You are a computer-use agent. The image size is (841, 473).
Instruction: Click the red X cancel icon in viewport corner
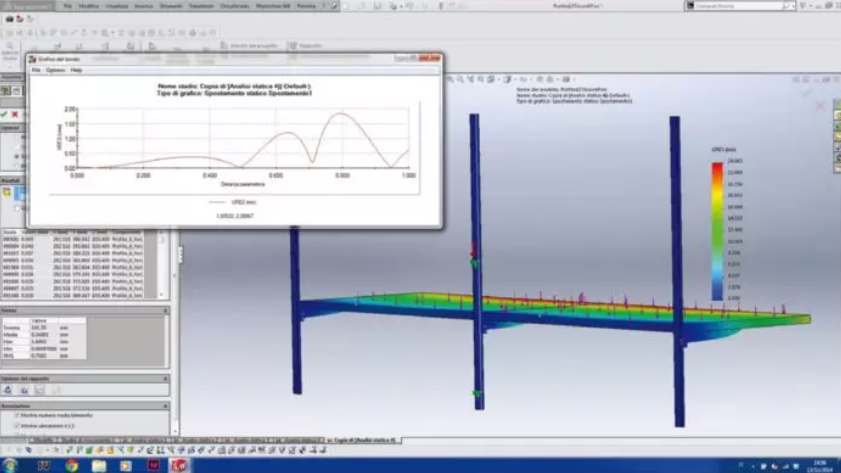pos(821,105)
